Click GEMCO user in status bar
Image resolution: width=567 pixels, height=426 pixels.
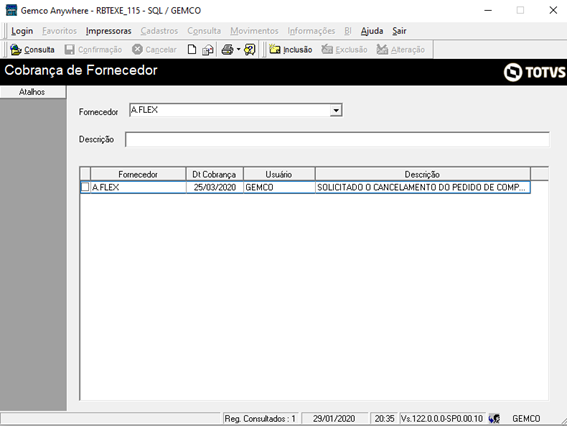click(x=526, y=419)
